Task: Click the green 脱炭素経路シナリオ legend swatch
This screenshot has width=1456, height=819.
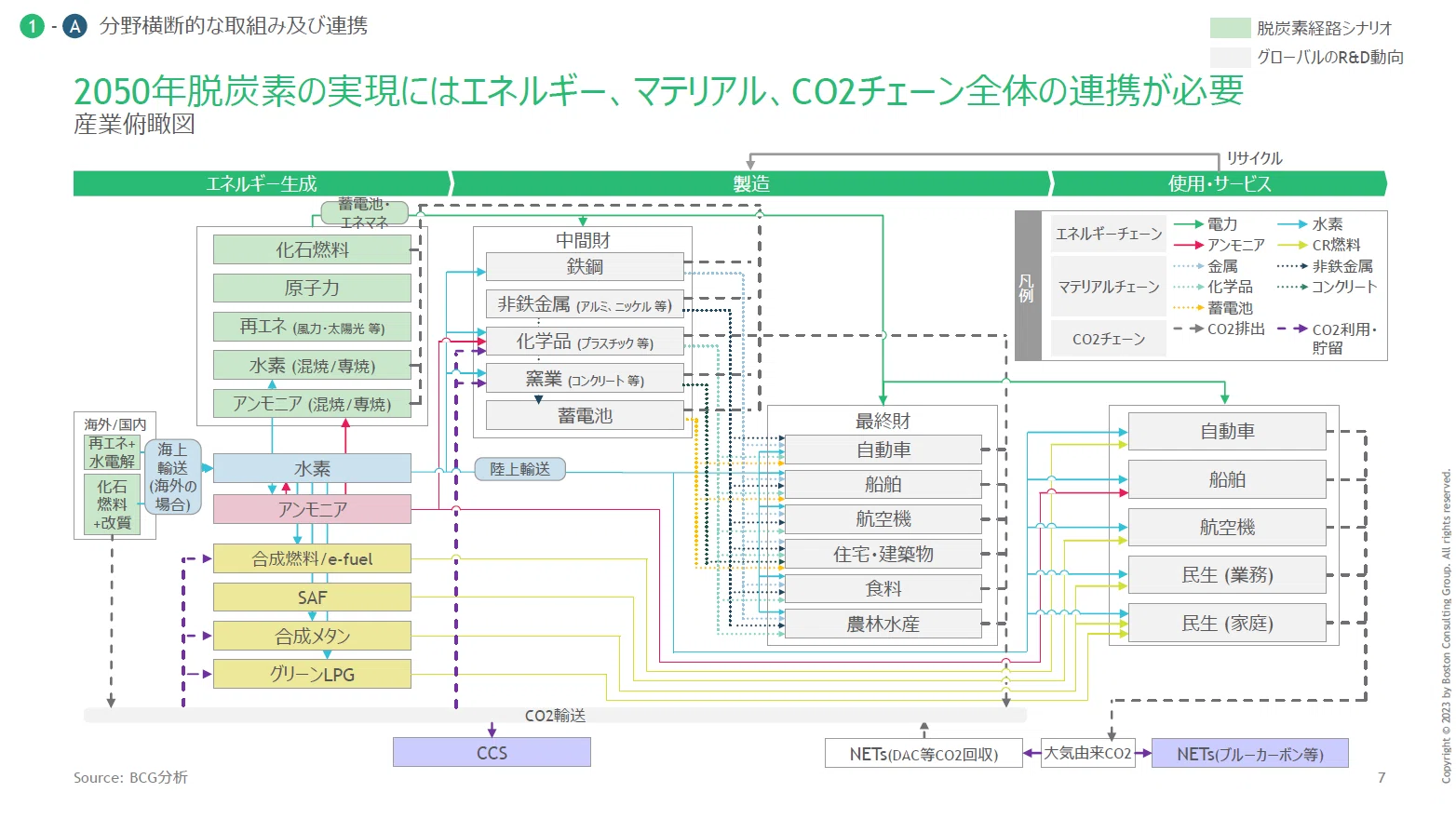Action: pyautogui.click(x=1230, y=28)
